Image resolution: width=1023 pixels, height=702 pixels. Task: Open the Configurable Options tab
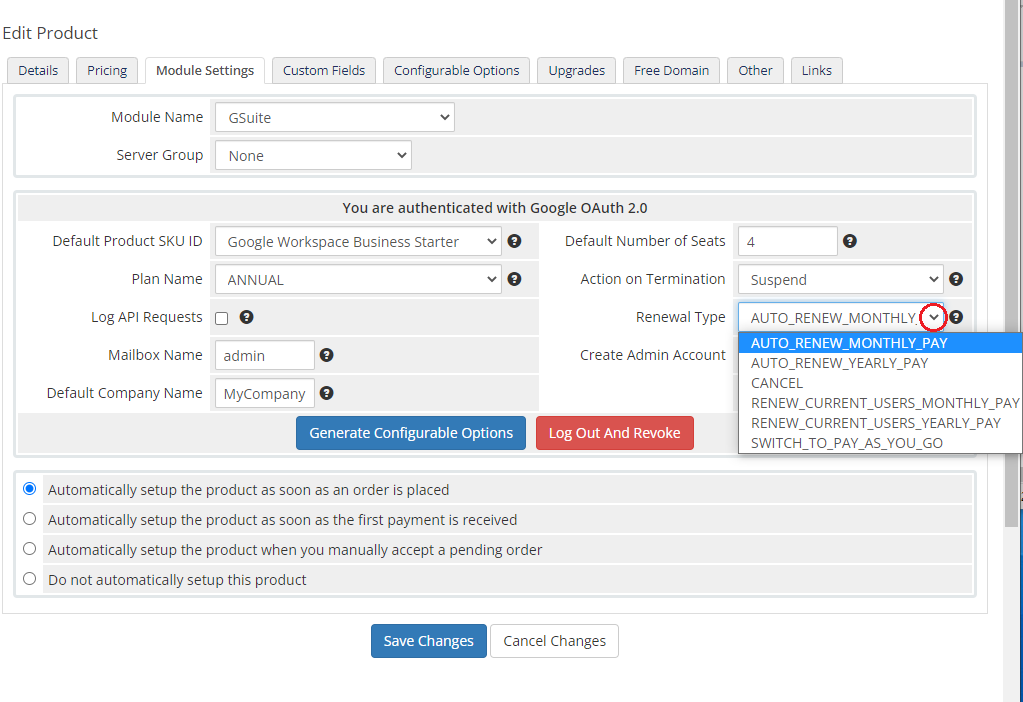pyautogui.click(x=457, y=70)
